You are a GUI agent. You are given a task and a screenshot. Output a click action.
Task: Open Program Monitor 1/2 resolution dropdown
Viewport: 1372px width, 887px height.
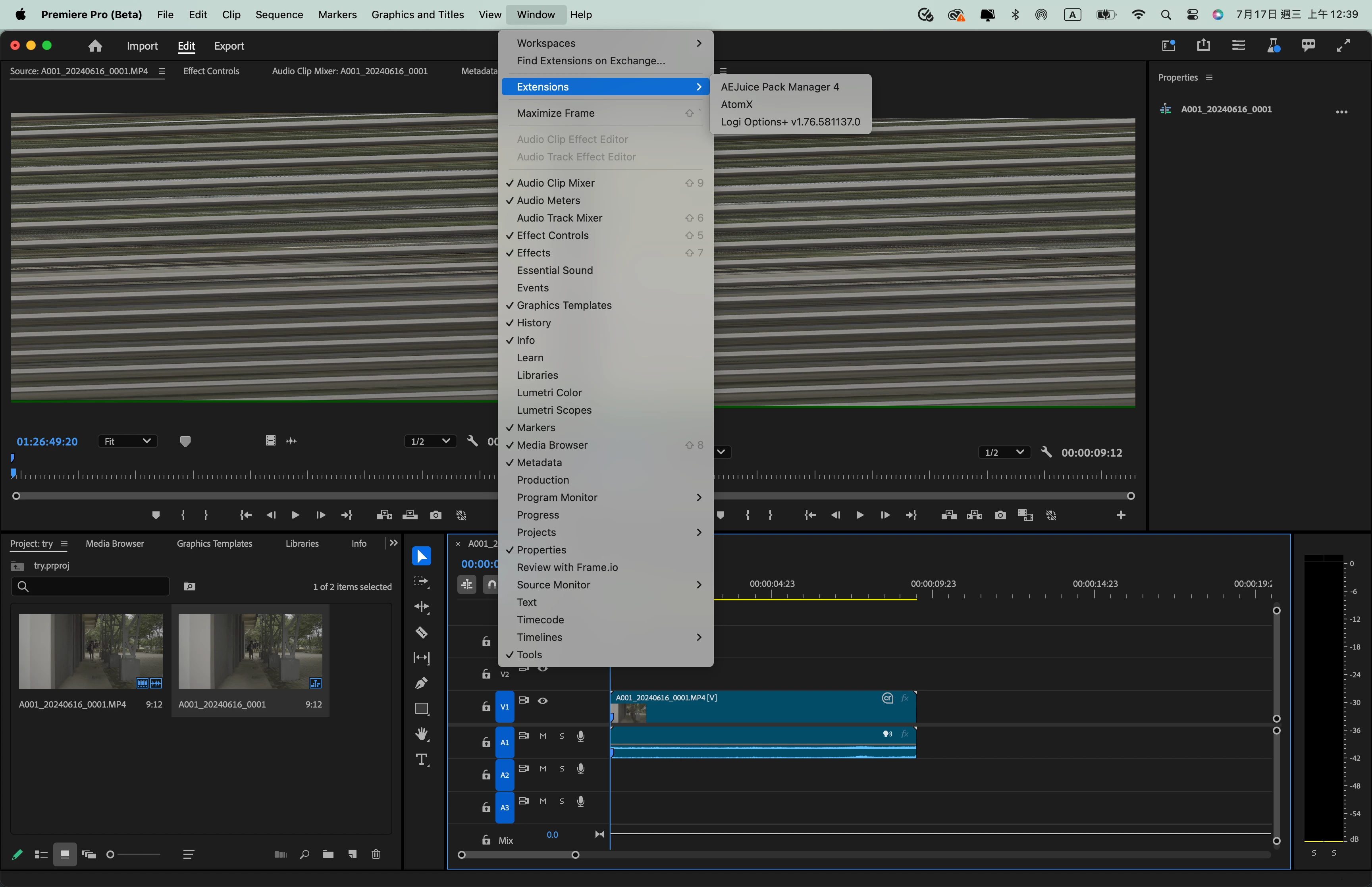[x=1004, y=452]
